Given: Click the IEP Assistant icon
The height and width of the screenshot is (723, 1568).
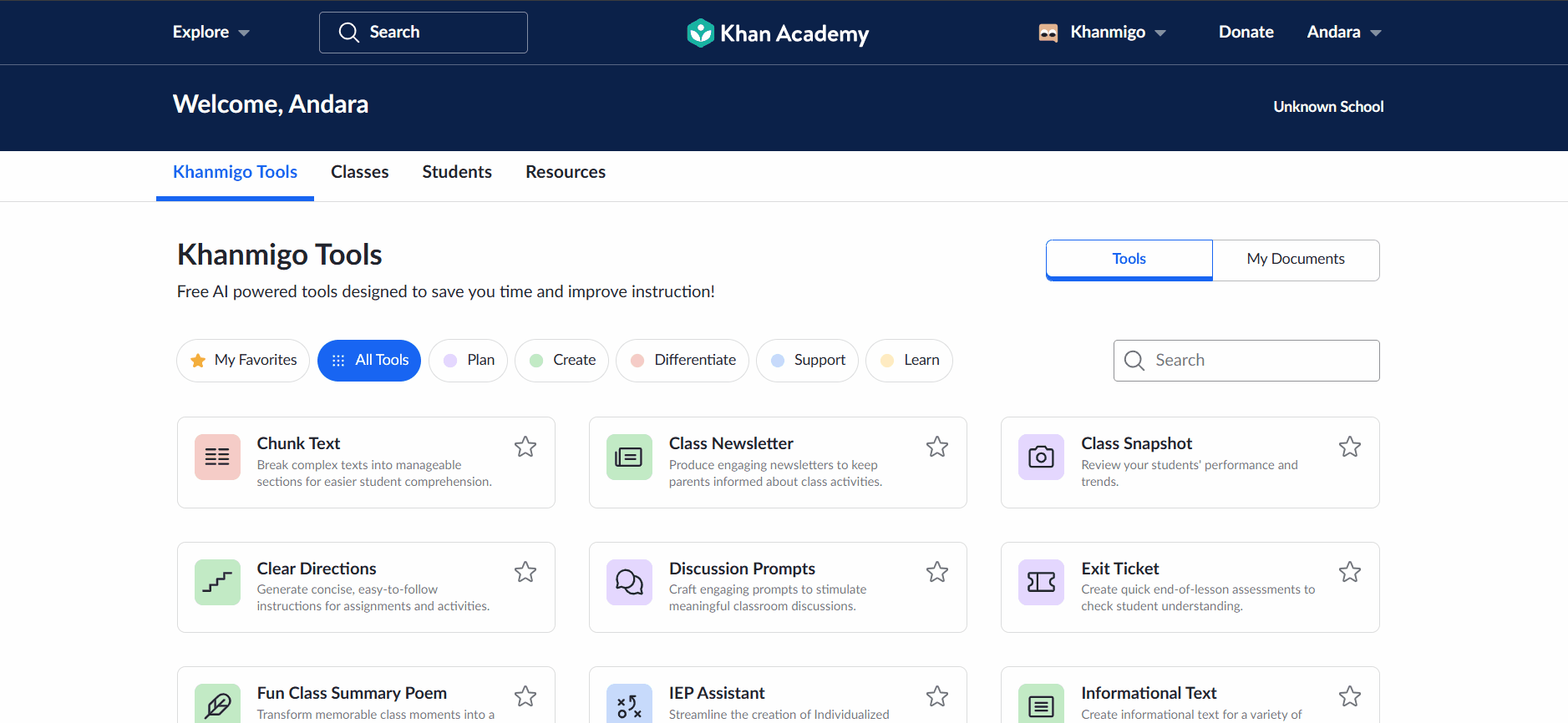Looking at the screenshot, I should 629,704.
